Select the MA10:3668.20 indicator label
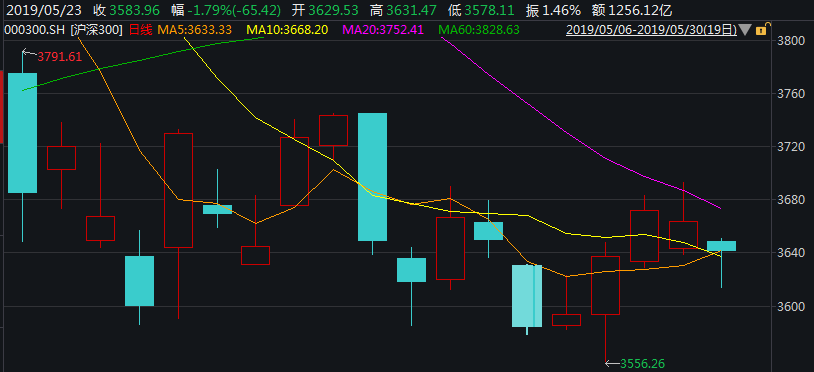 [287, 30]
